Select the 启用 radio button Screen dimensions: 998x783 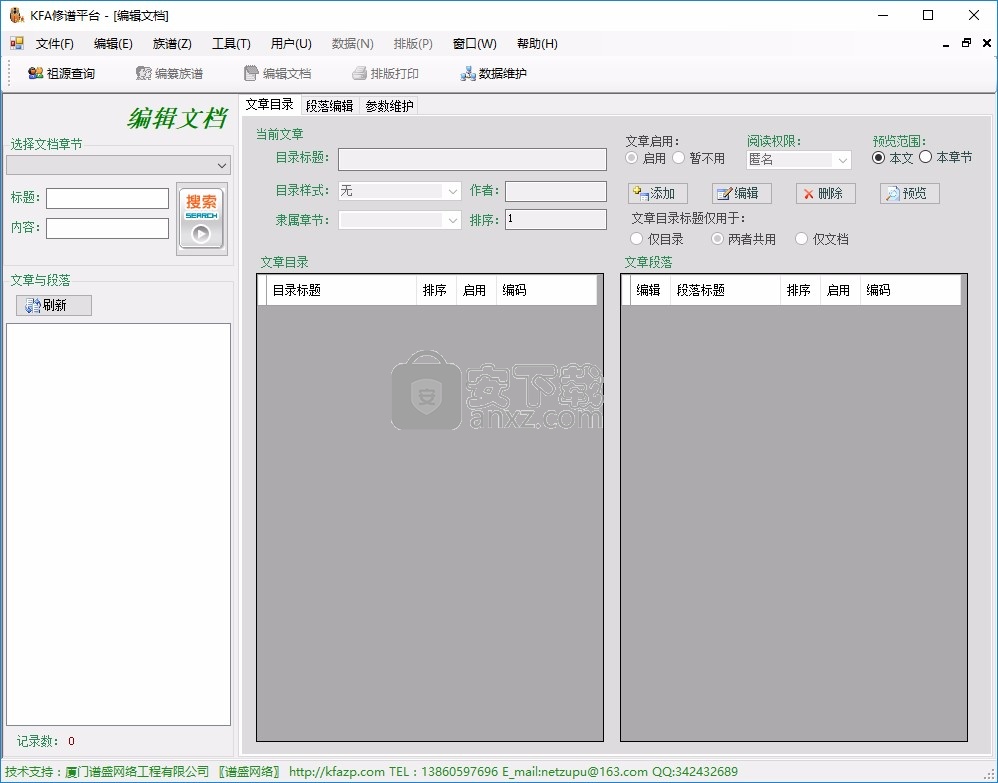tap(631, 158)
